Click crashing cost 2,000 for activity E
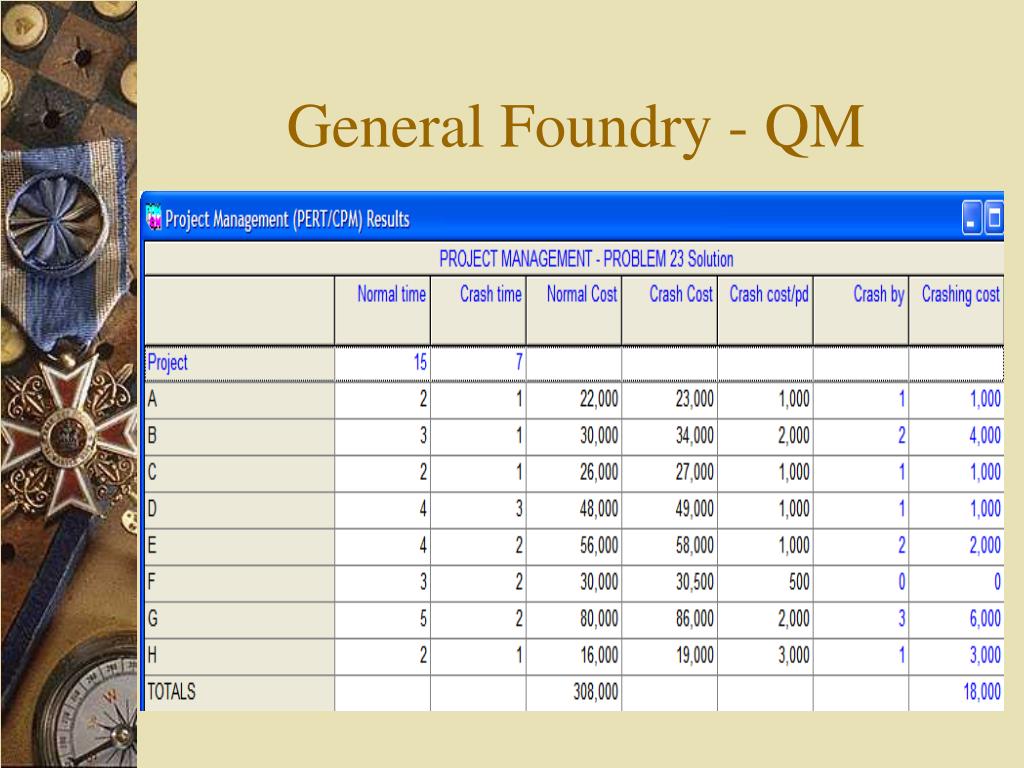This screenshot has width=1024, height=768. pos(985,545)
